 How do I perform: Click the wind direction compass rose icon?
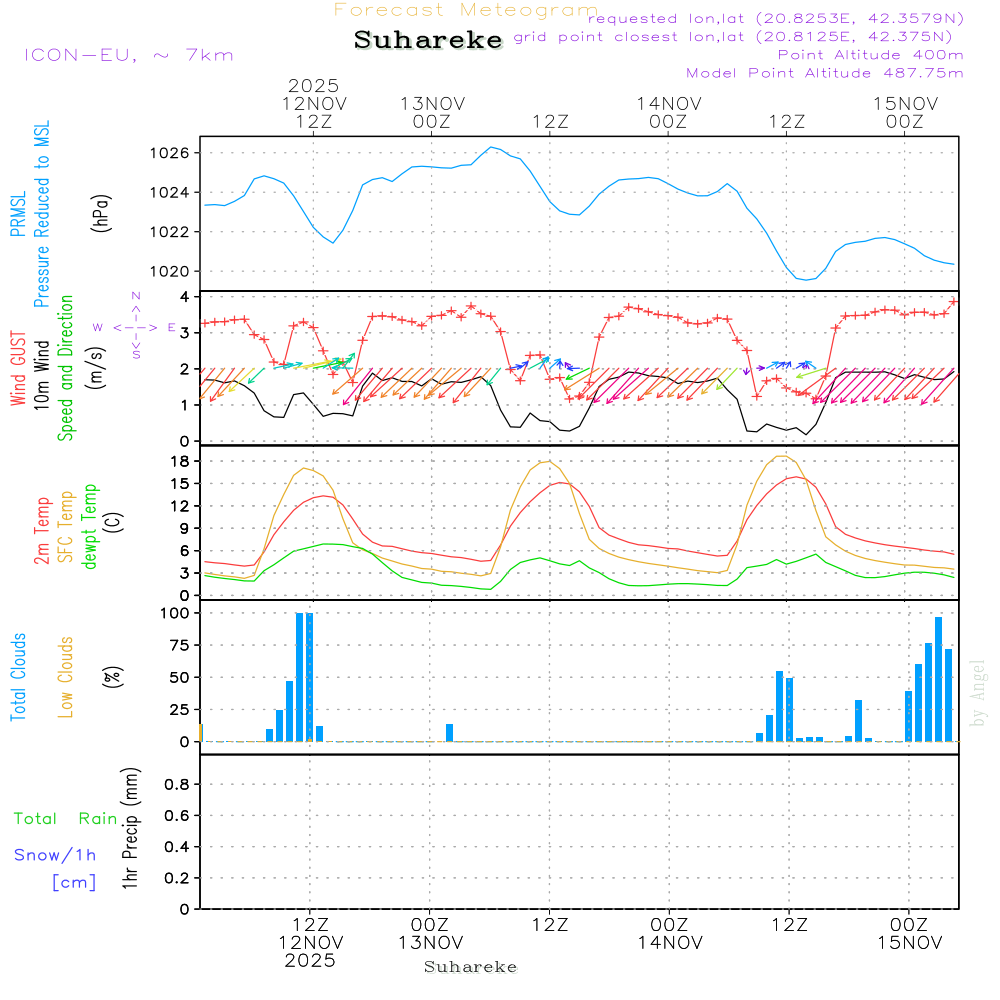(135, 326)
